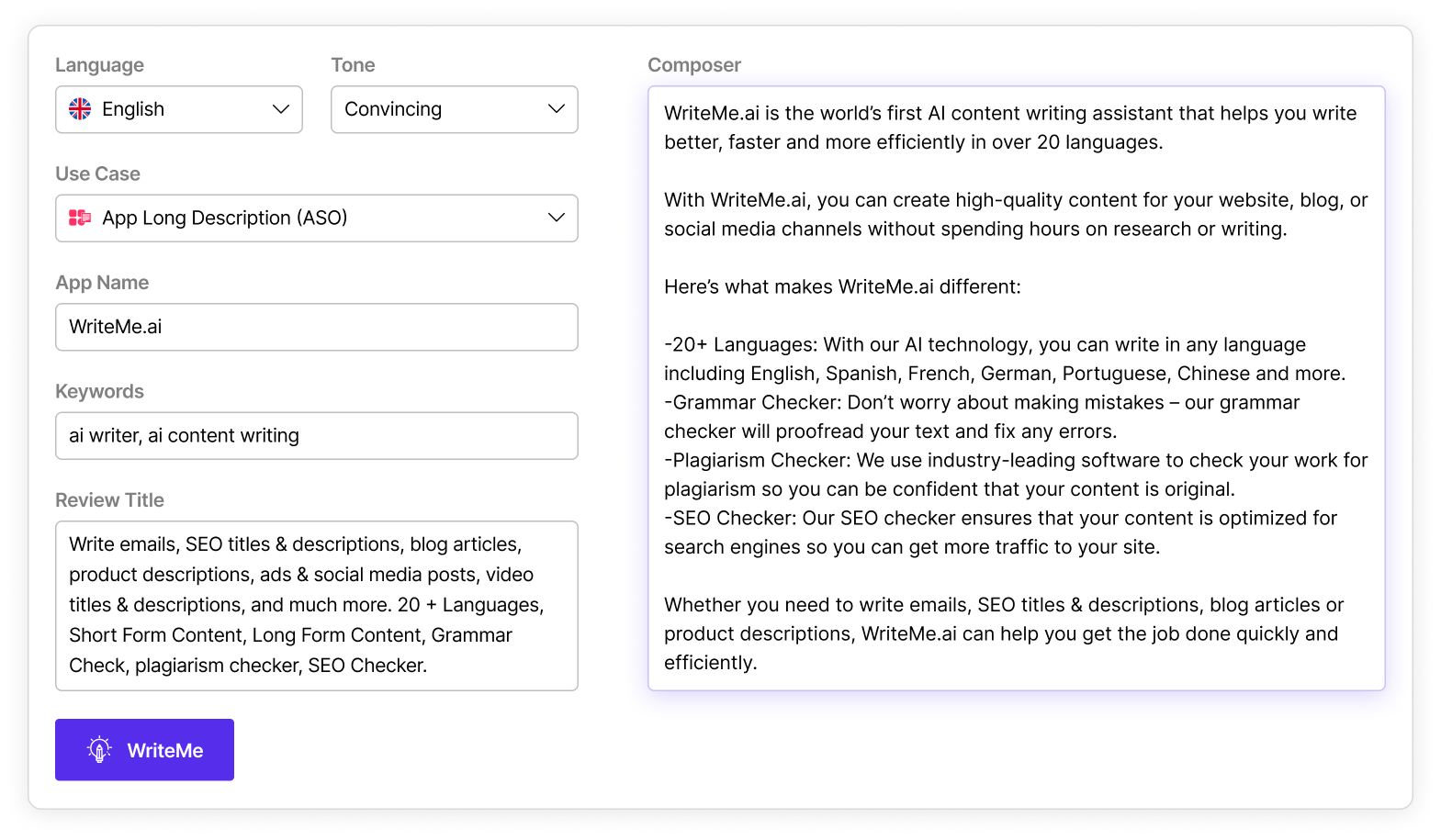The image size is (1441, 840).
Task: Click the Language field label
Action: 99,65
